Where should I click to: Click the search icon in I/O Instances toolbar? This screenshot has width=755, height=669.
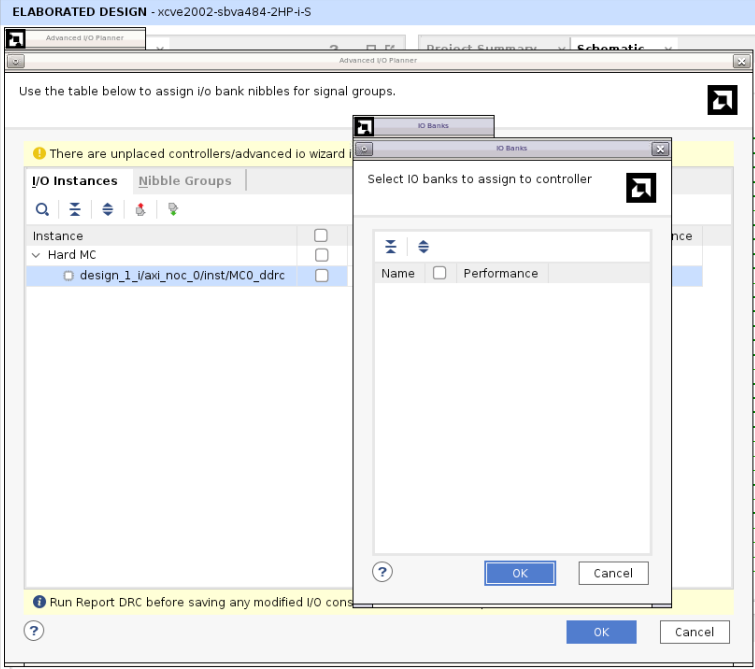[42, 210]
